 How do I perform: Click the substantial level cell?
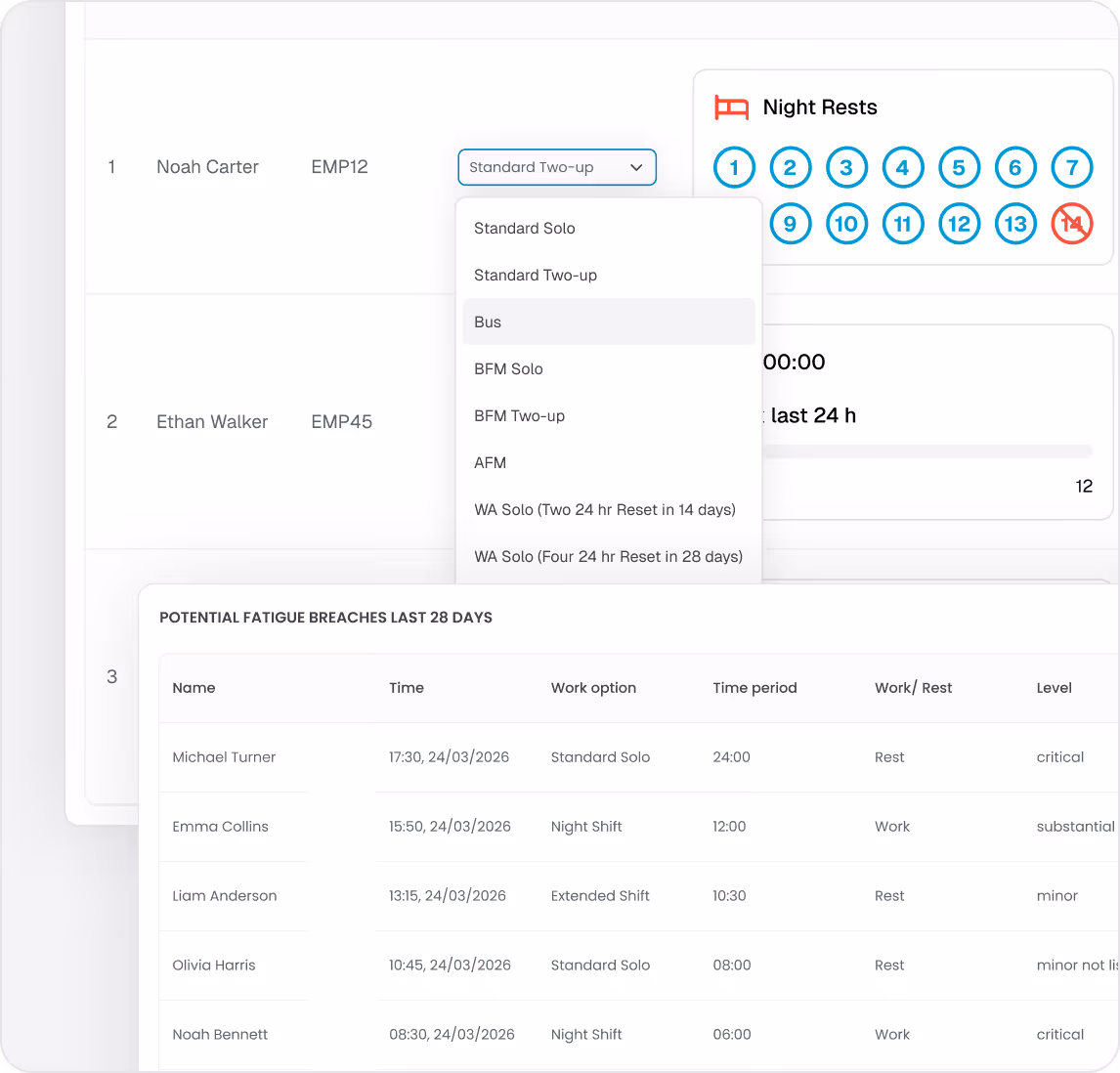1076,827
